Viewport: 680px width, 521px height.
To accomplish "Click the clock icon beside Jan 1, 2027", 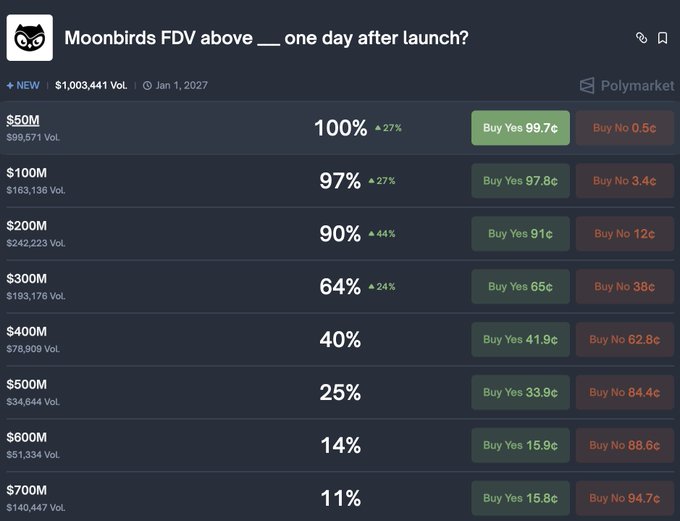I will point(147,86).
